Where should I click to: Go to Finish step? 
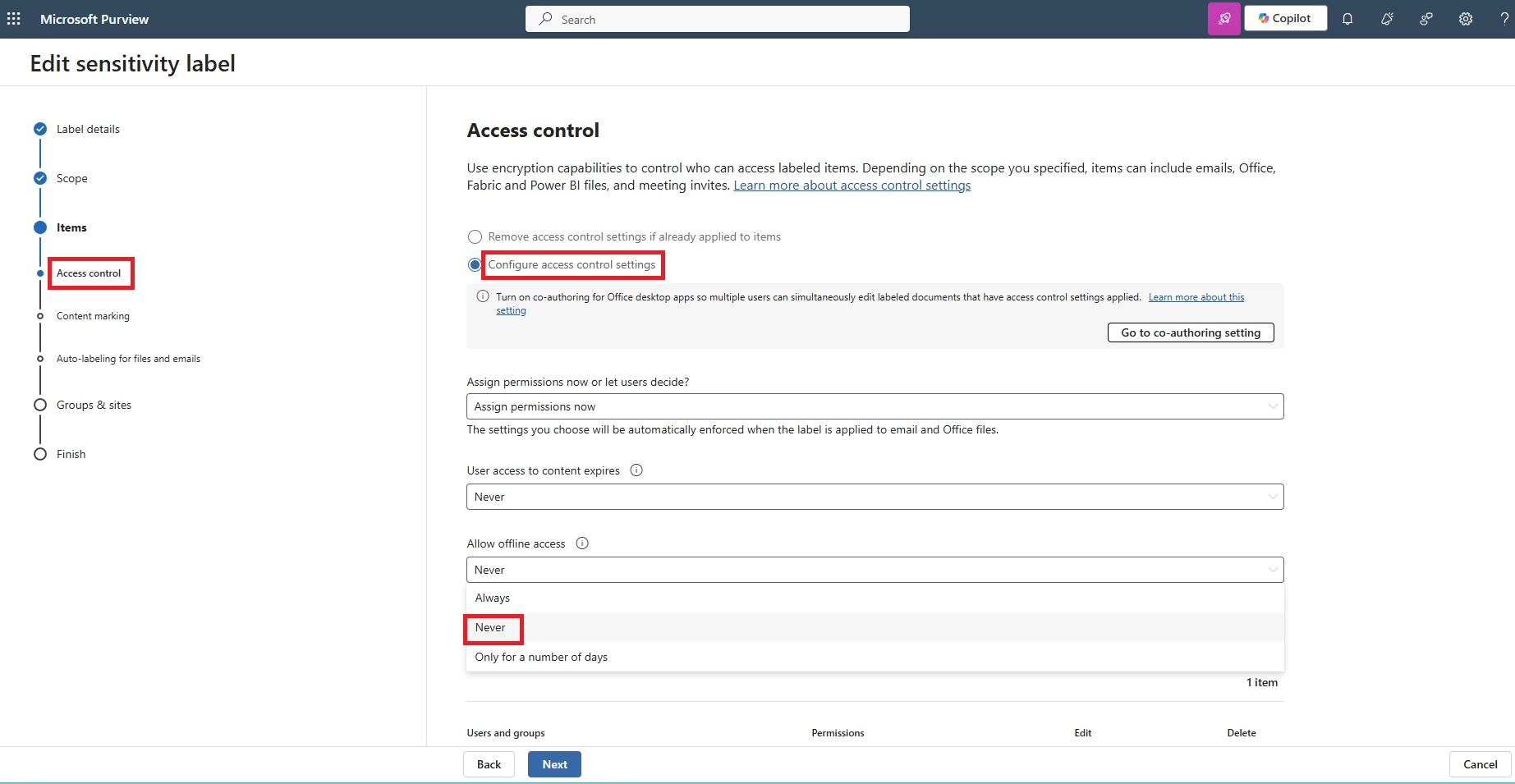pos(71,454)
